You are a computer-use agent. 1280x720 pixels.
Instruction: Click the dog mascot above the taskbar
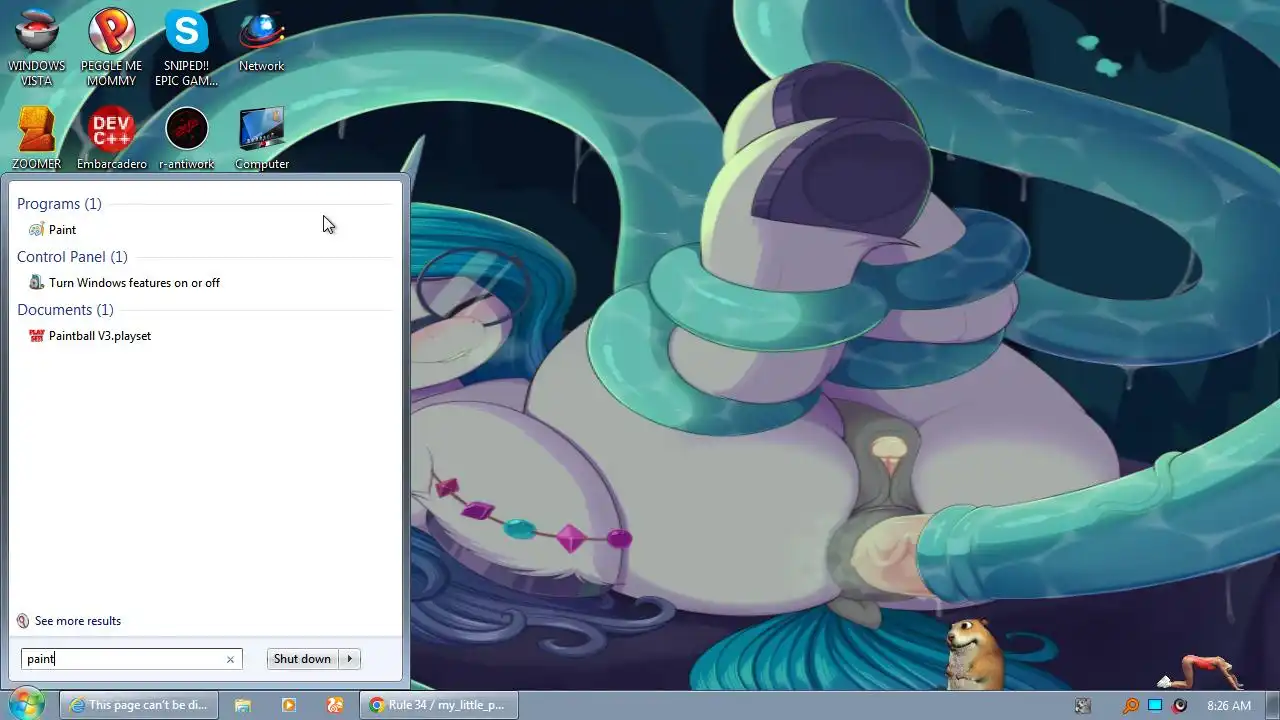pos(972,654)
